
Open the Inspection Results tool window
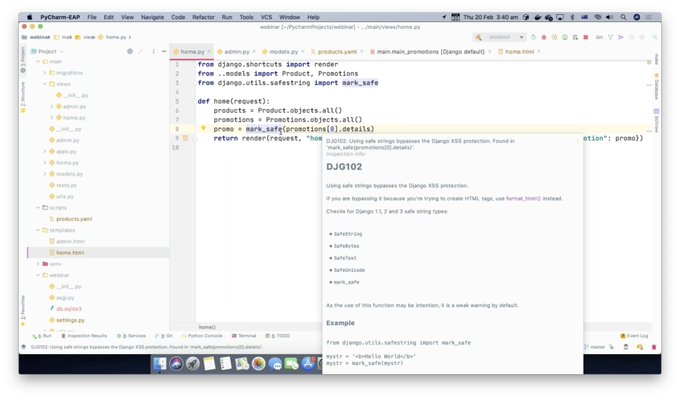pos(84,336)
